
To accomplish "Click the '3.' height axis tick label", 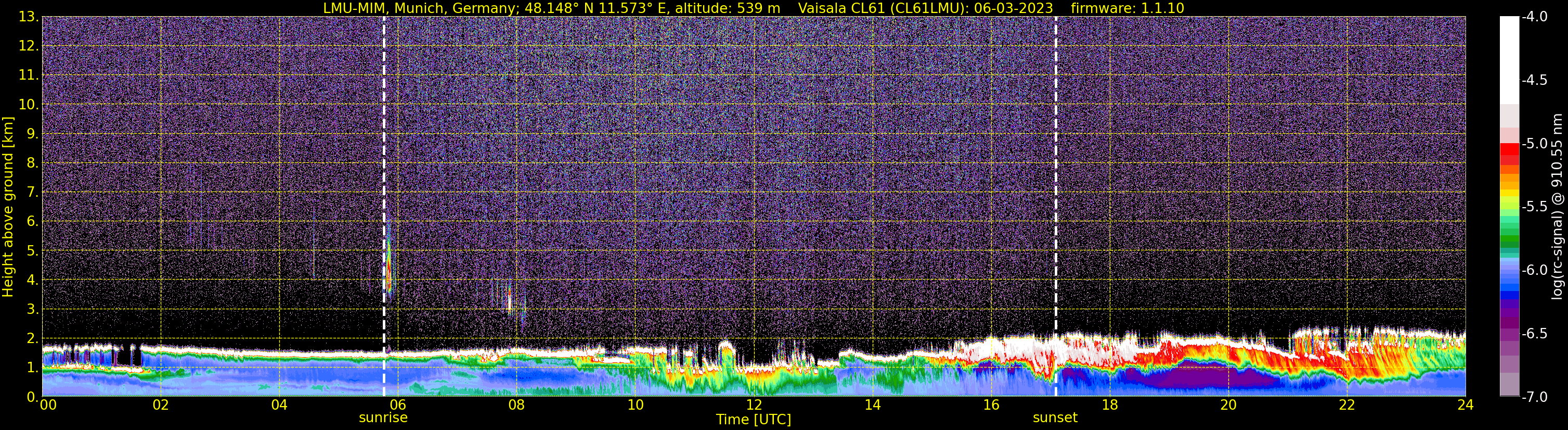I will click(32, 309).
